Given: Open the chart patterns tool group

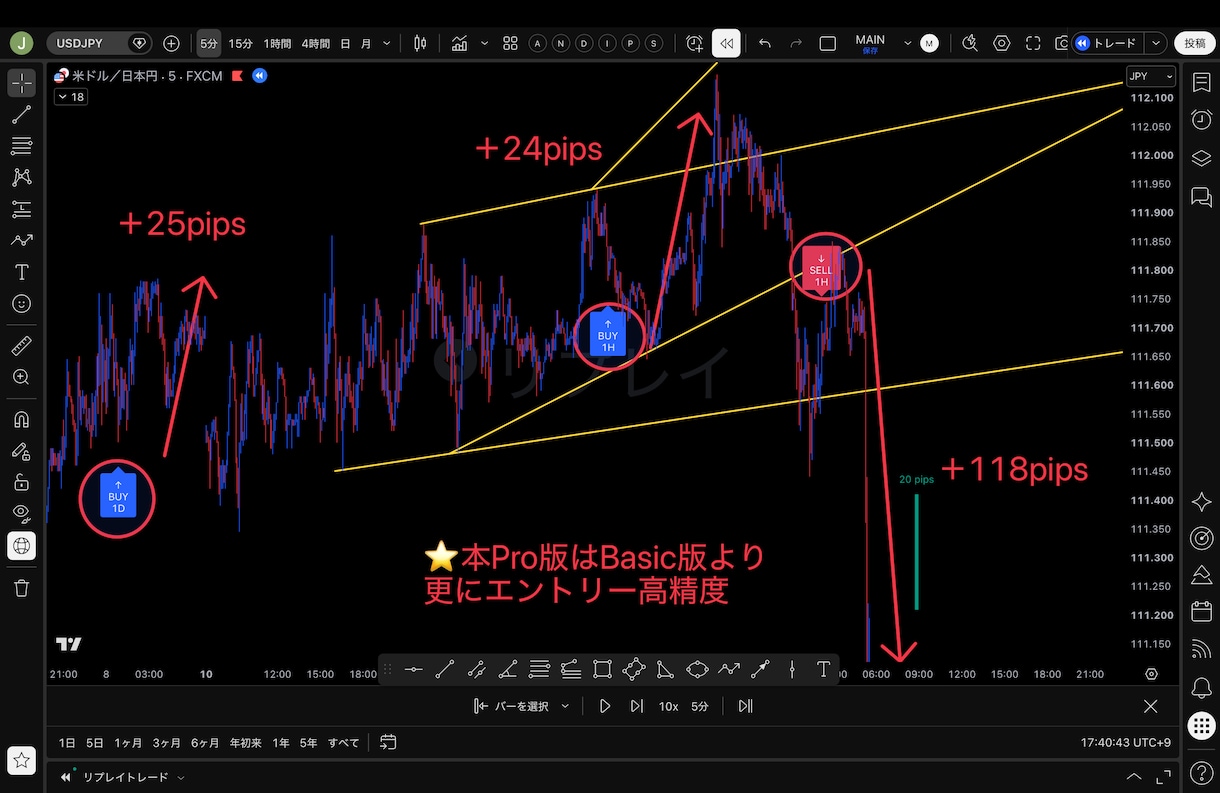Looking at the screenshot, I should pos(21,177).
